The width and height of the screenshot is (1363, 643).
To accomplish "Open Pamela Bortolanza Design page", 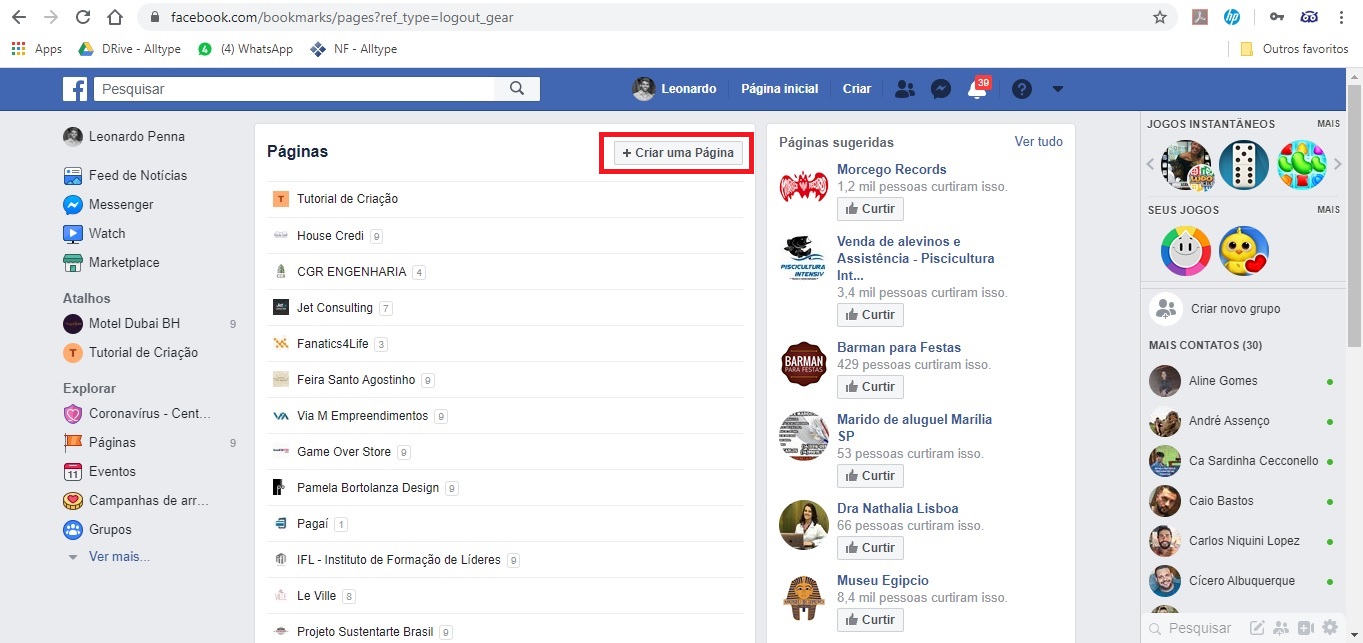I will [x=367, y=488].
